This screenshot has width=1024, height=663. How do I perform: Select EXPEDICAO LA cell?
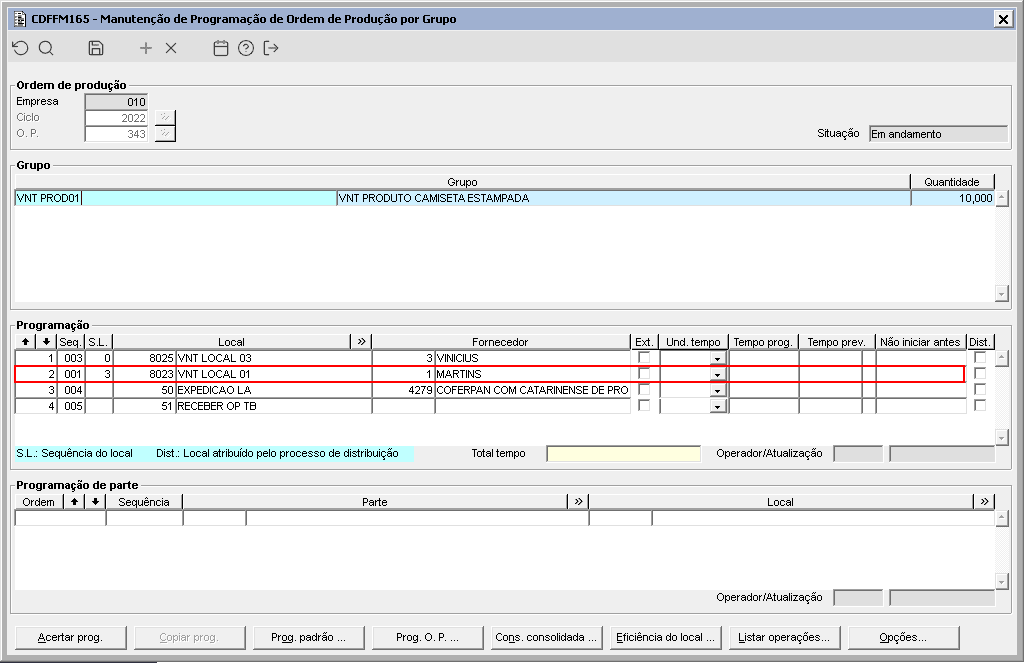click(274, 390)
